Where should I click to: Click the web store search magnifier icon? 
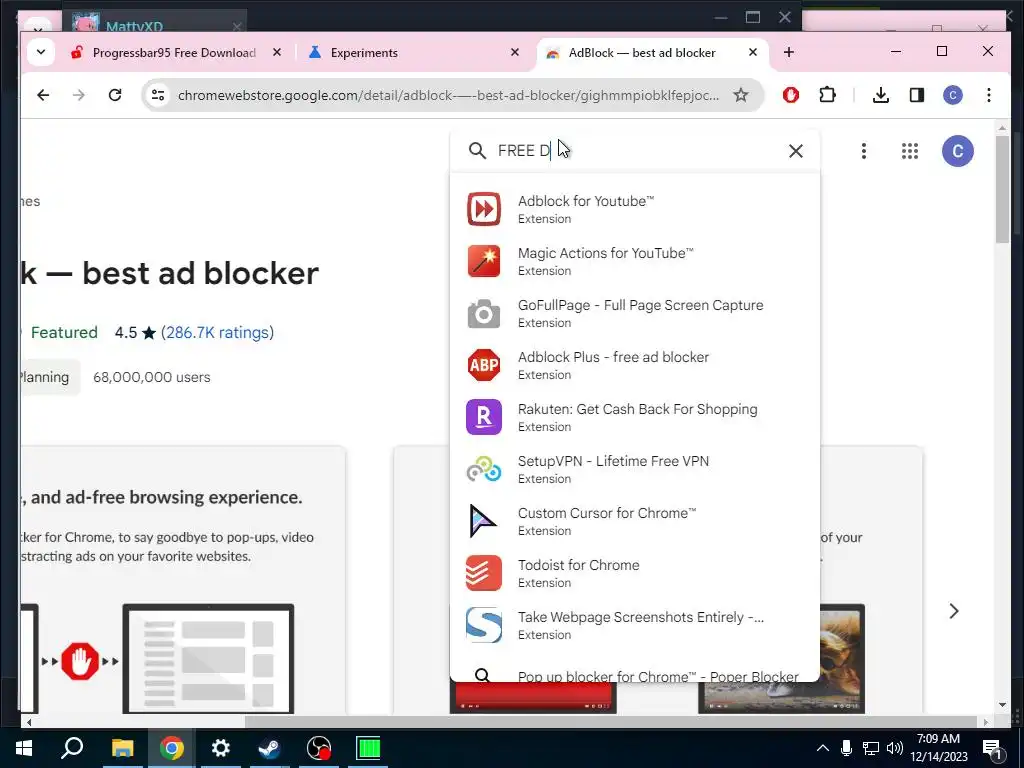477,151
